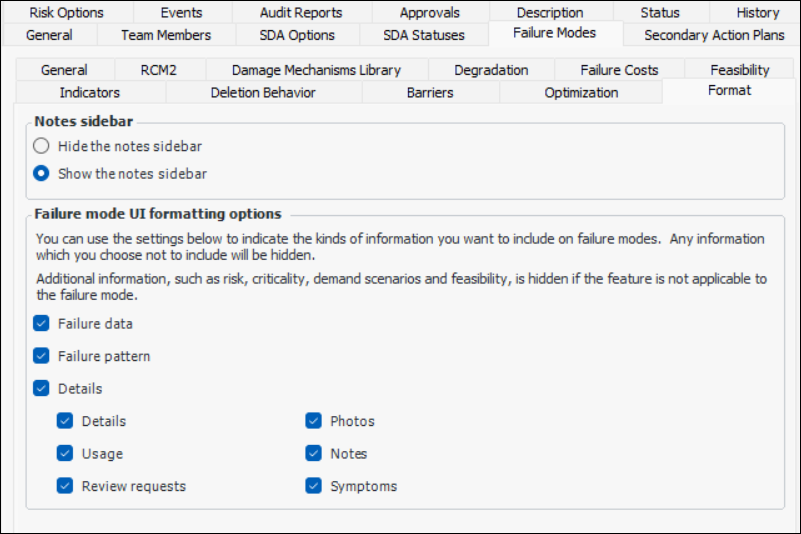This screenshot has width=801, height=534.
Task: Uncheck the Symptoms checkbox
Action: pyautogui.click(x=314, y=486)
